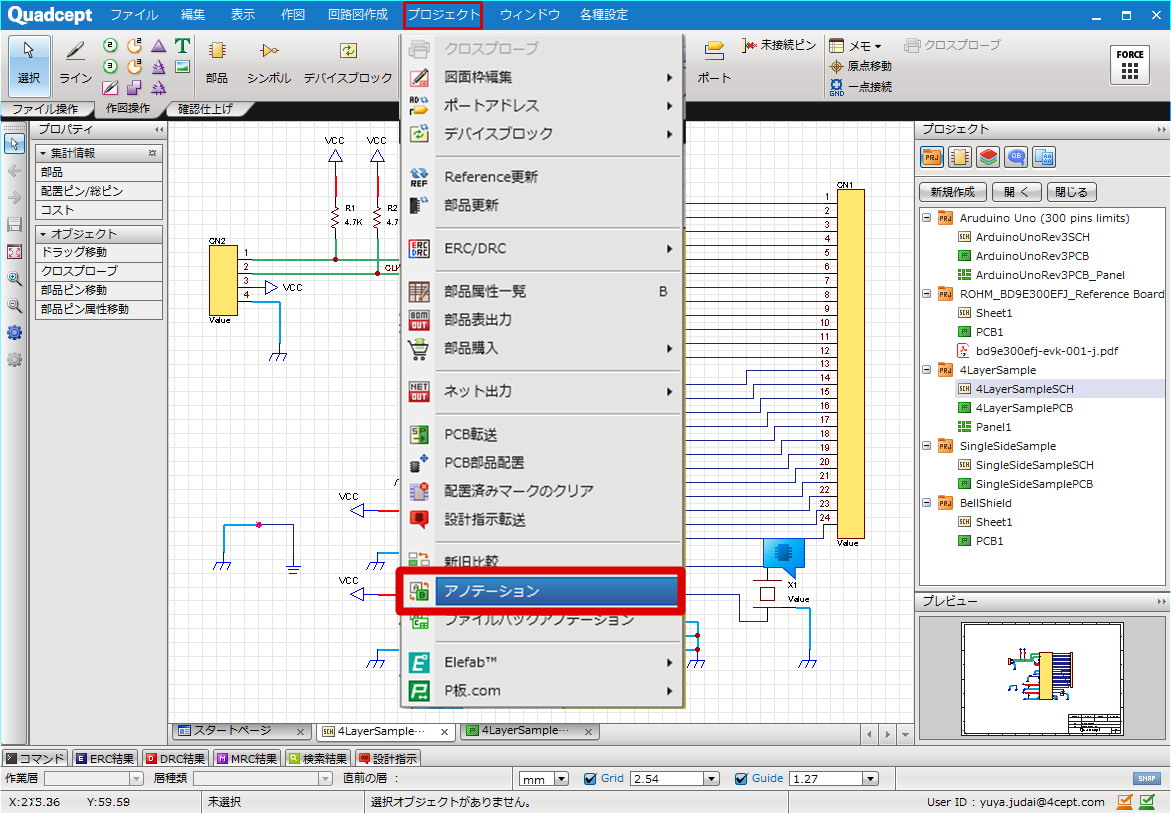Open the ファイル menu

click(134, 15)
